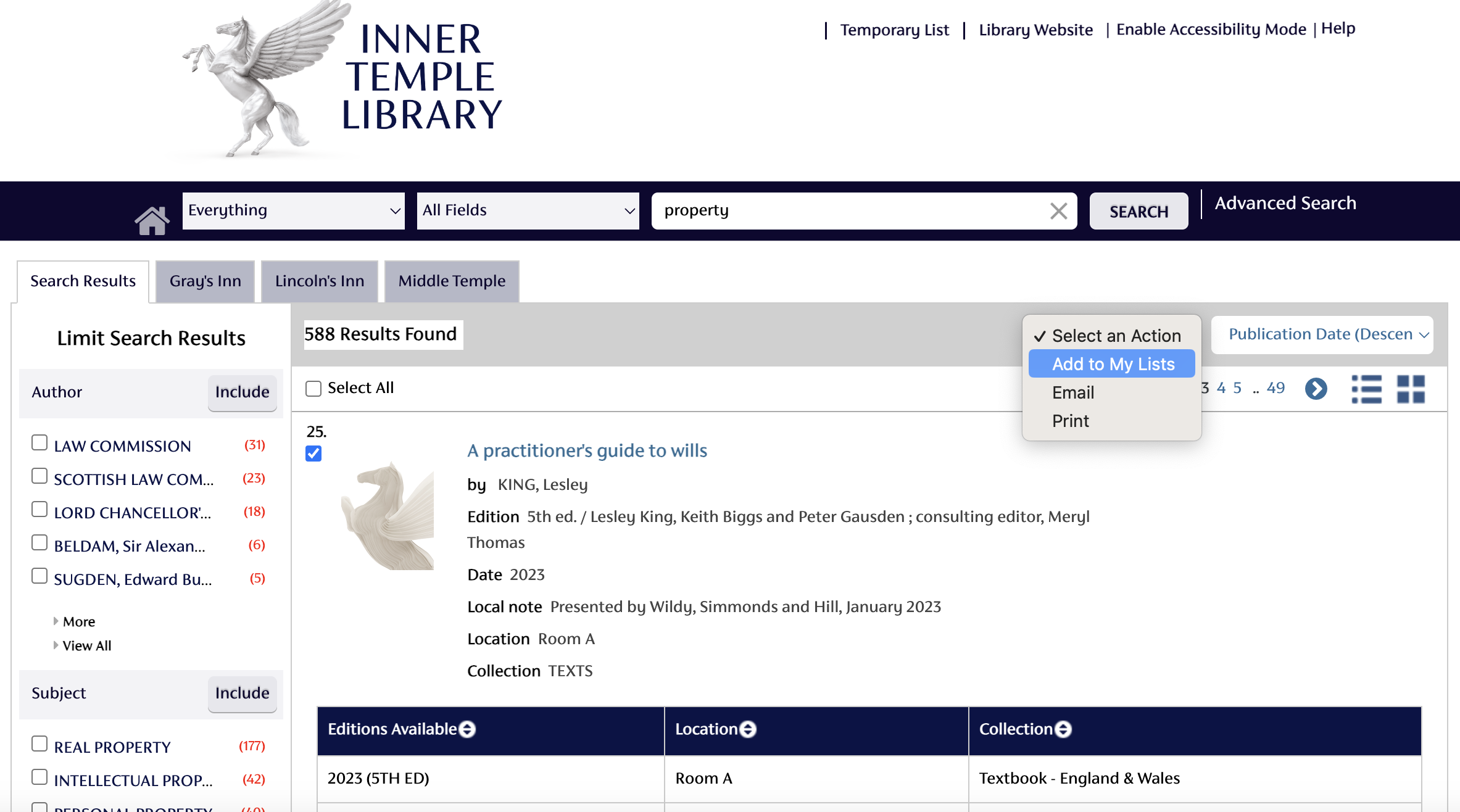Go to next results page arrow
The width and height of the screenshot is (1460, 812).
[x=1316, y=389]
